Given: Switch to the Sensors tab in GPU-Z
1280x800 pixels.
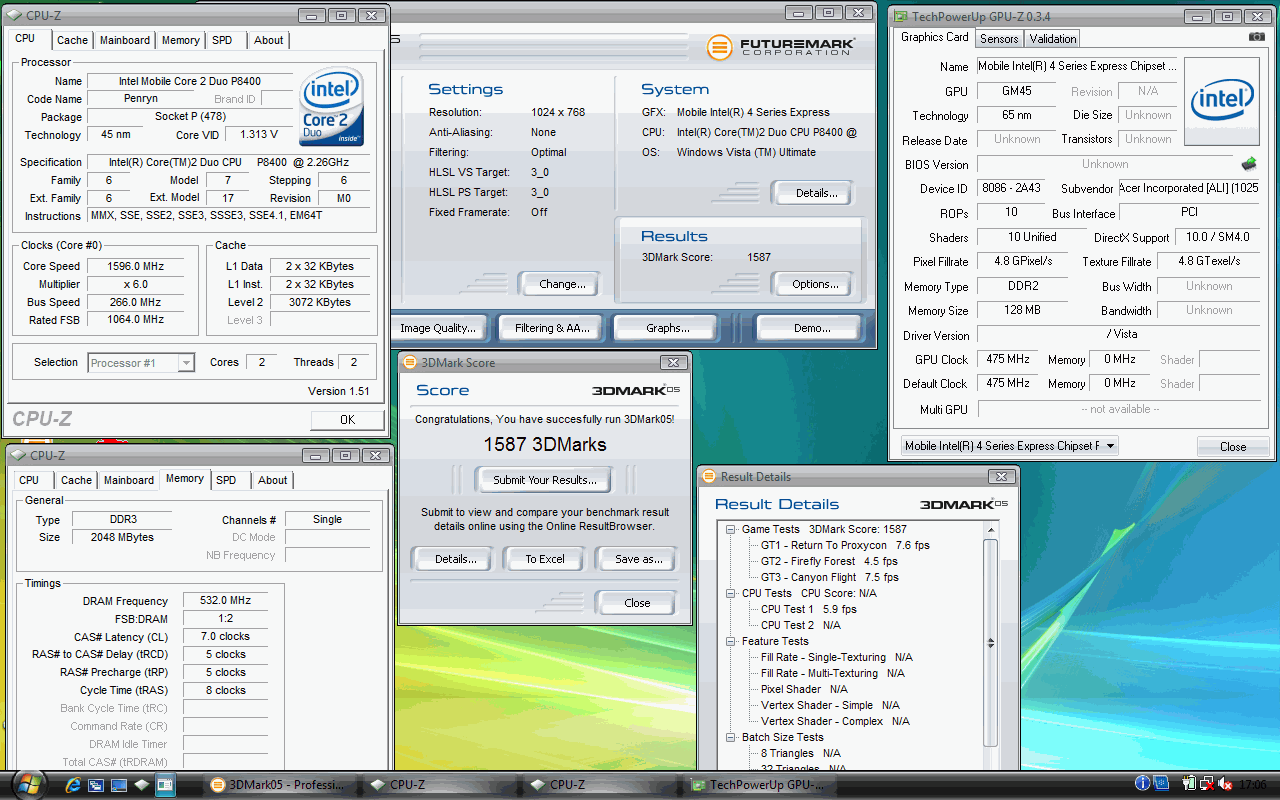Looking at the screenshot, I should tap(999, 39).
